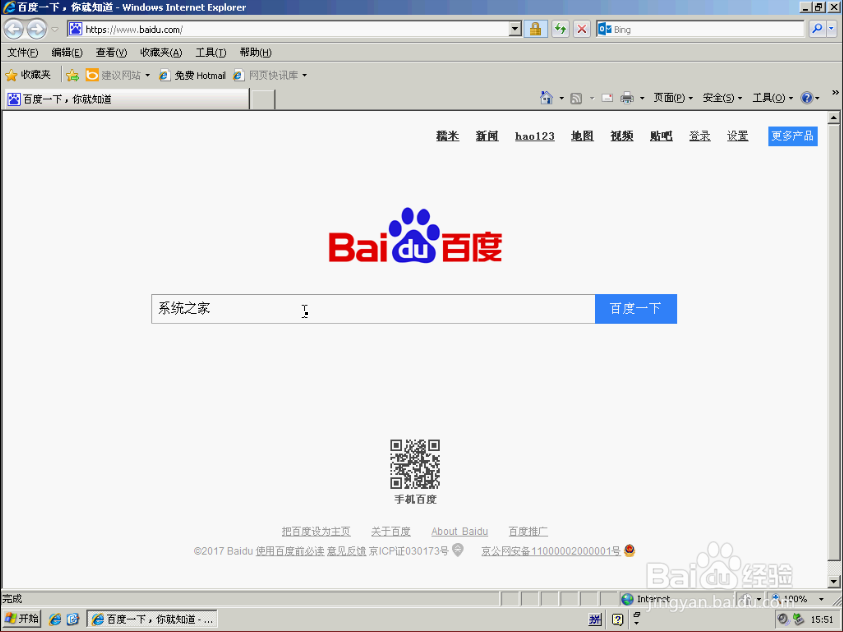
Task: Open the 收藏夹(A) menu
Action: 161,53
